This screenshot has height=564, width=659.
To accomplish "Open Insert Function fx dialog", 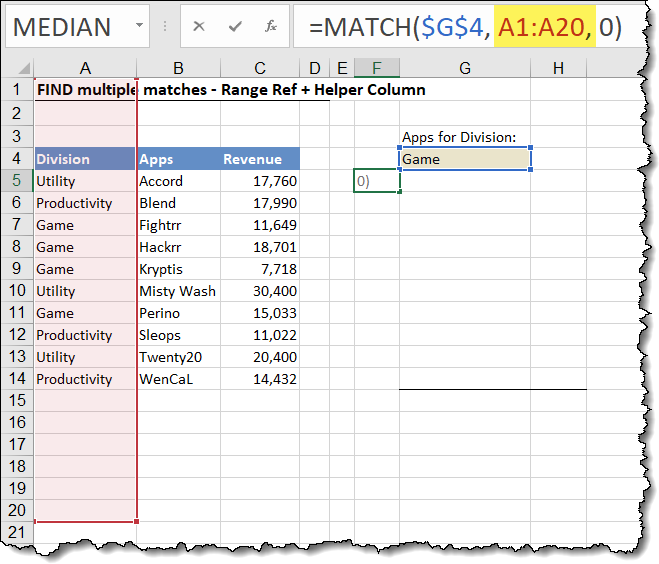I will tap(270, 27).
